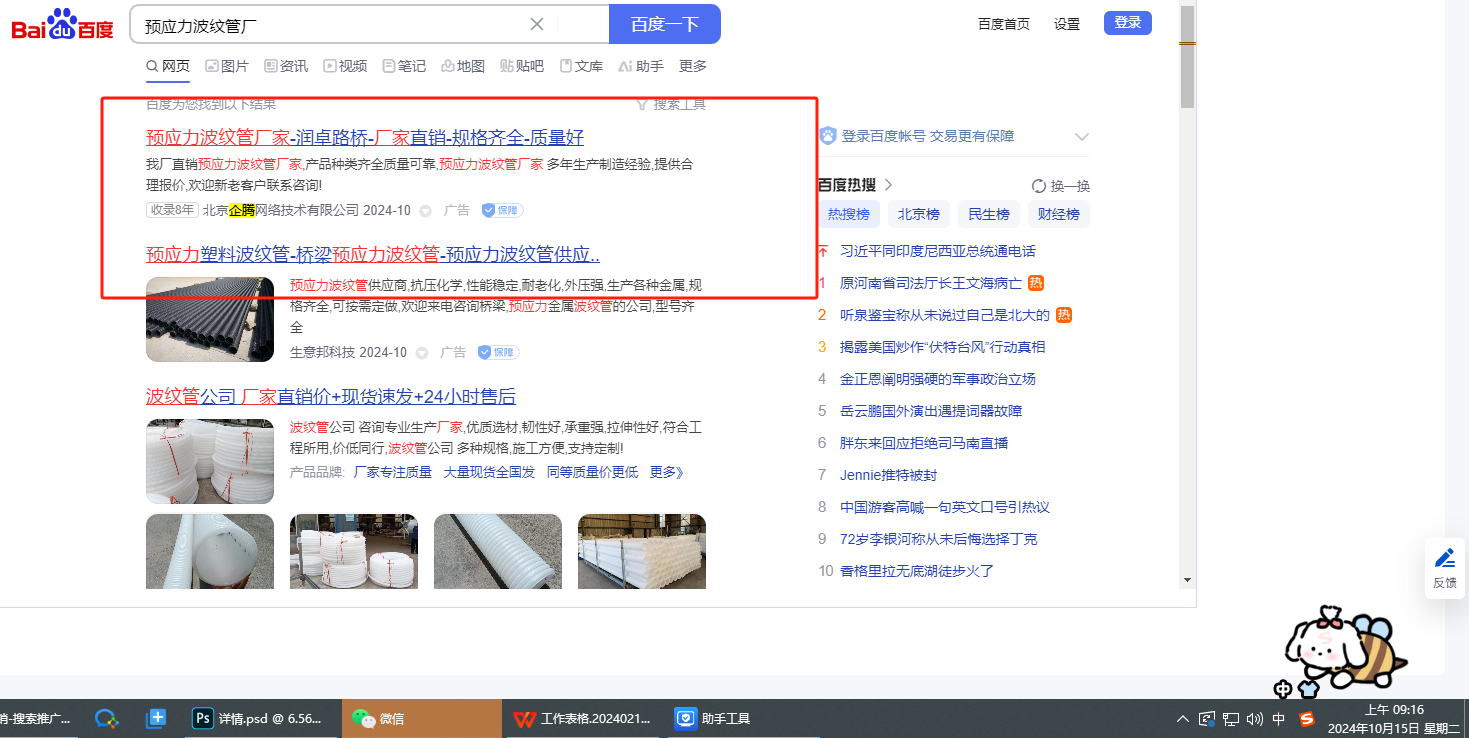Open dropdown arrow beside 北京企腾 2024-10
The height and width of the screenshot is (738, 1469).
(424, 211)
